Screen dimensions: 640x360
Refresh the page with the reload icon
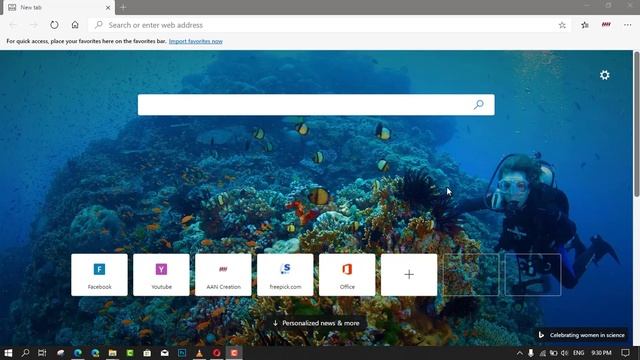pyautogui.click(x=54, y=25)
